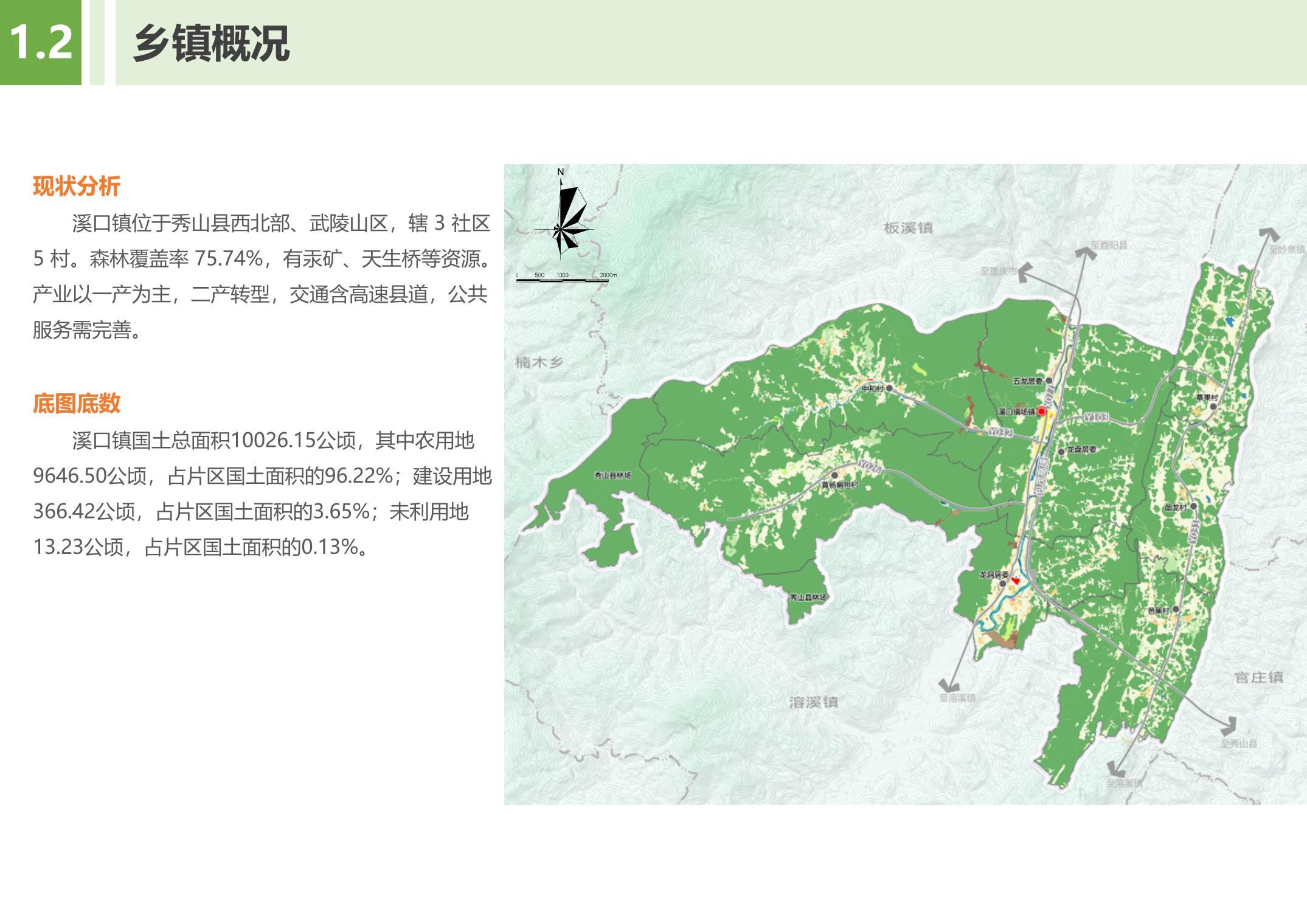Click the 底图底数 heading
The width and height of the screenshot is (1307, 924).
77,404
